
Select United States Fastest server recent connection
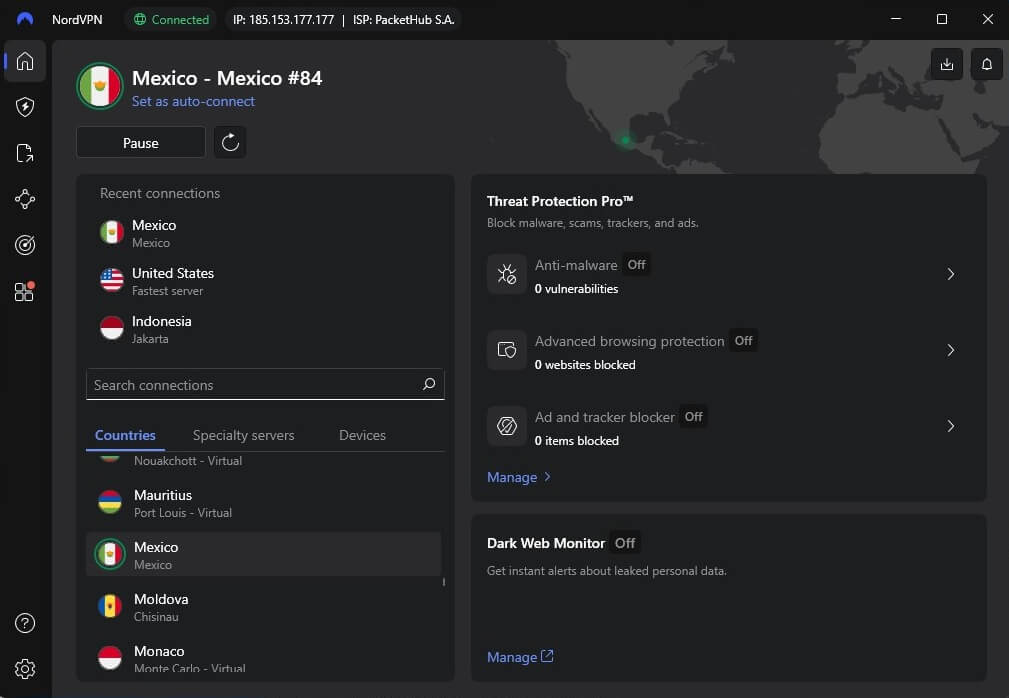265,280
